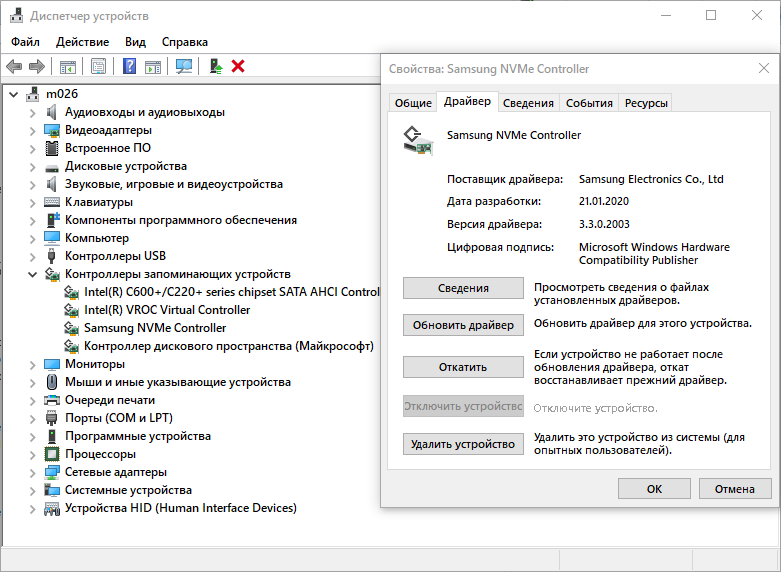The image size is (781, 572).
Task: Click the Клавиатуры keyboard icon
Action: pos(52,202)
